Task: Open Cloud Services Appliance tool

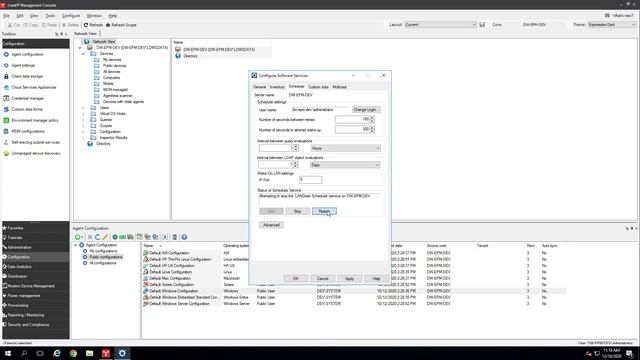Action: tap(33, 87)
